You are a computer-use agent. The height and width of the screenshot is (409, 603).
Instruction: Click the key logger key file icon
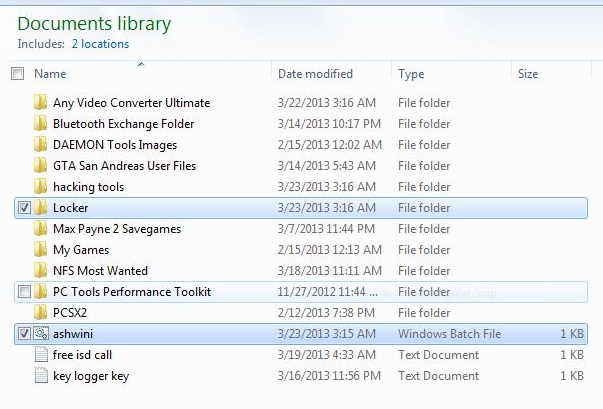pyautogui.click(x=41, y=376)
